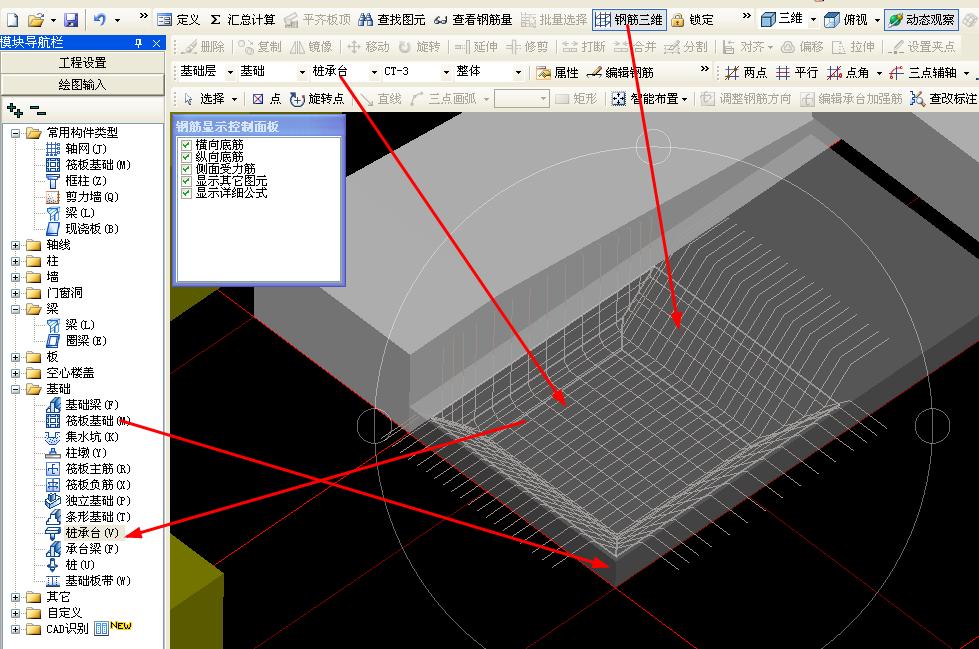Image resolution: width=979 pixels, height=649 pixels.
Task: Save project with floppy disk icon
Action: pyautogui.click(x=71, y=20)
